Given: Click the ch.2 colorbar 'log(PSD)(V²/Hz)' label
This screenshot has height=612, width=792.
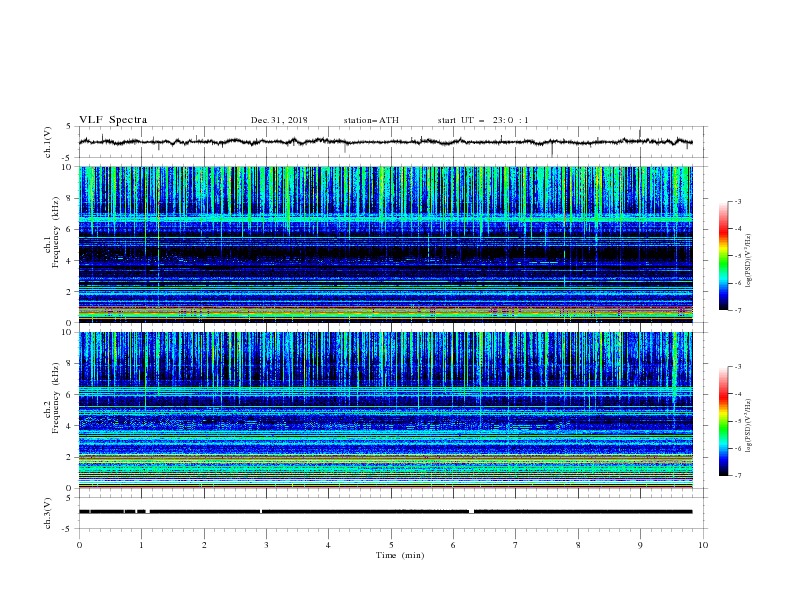Looking at the screenshot, I should coord(749,426).
